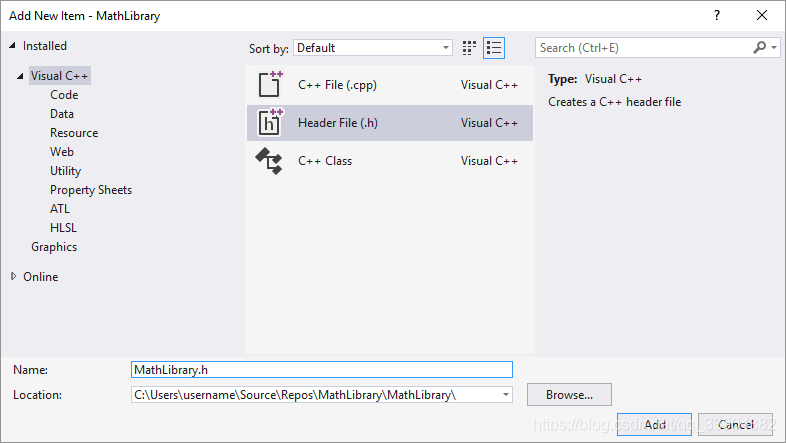Select the Graphics category

click(54, 247)
